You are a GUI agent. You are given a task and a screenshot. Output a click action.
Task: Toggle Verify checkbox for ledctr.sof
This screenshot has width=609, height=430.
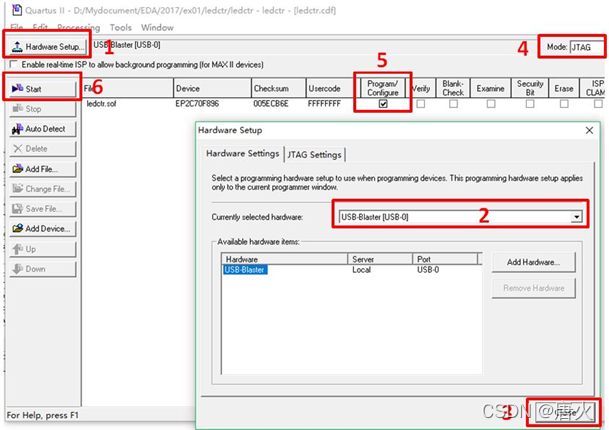tap(421, 104)
